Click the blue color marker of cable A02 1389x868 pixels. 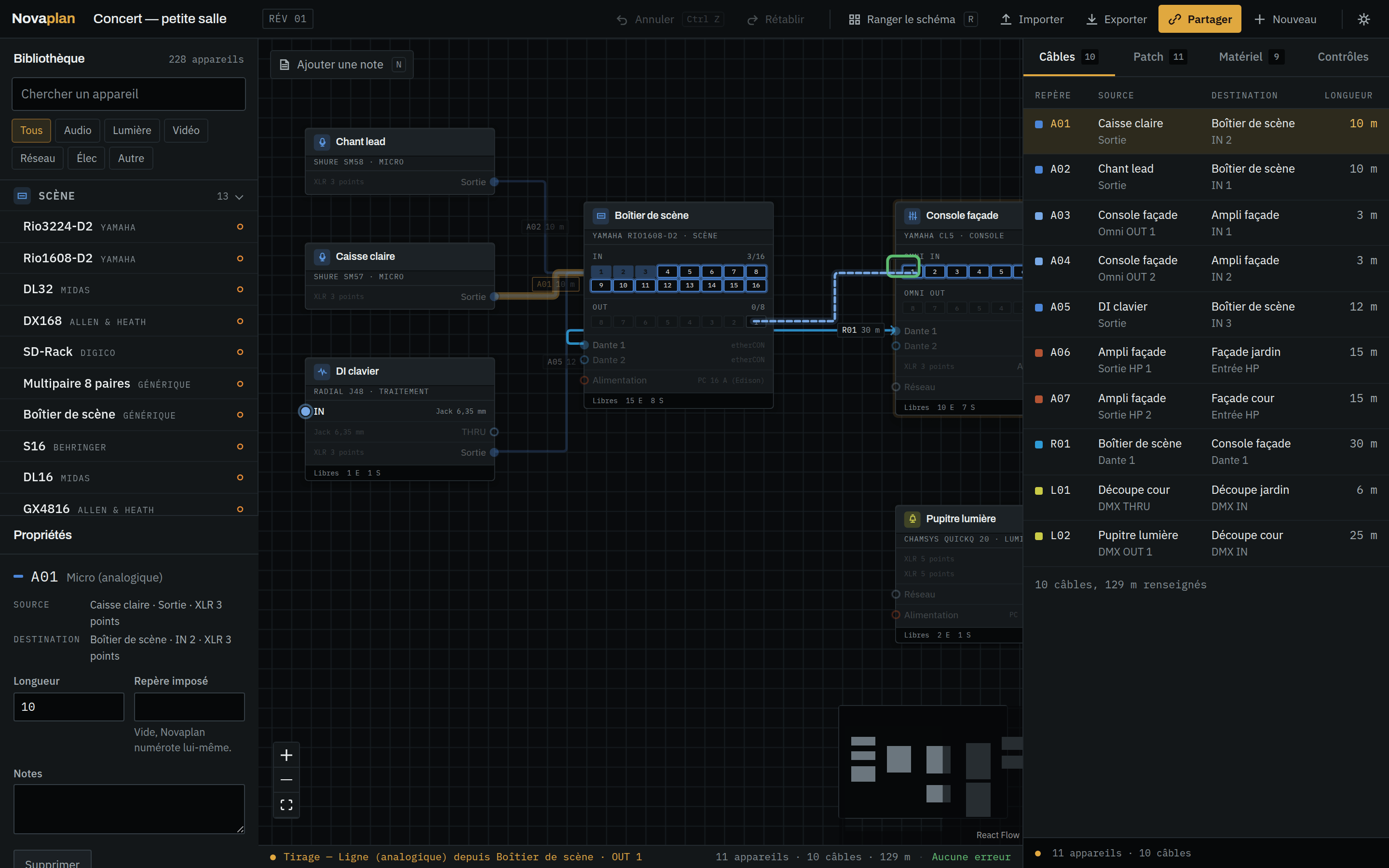coord(1039,170)
